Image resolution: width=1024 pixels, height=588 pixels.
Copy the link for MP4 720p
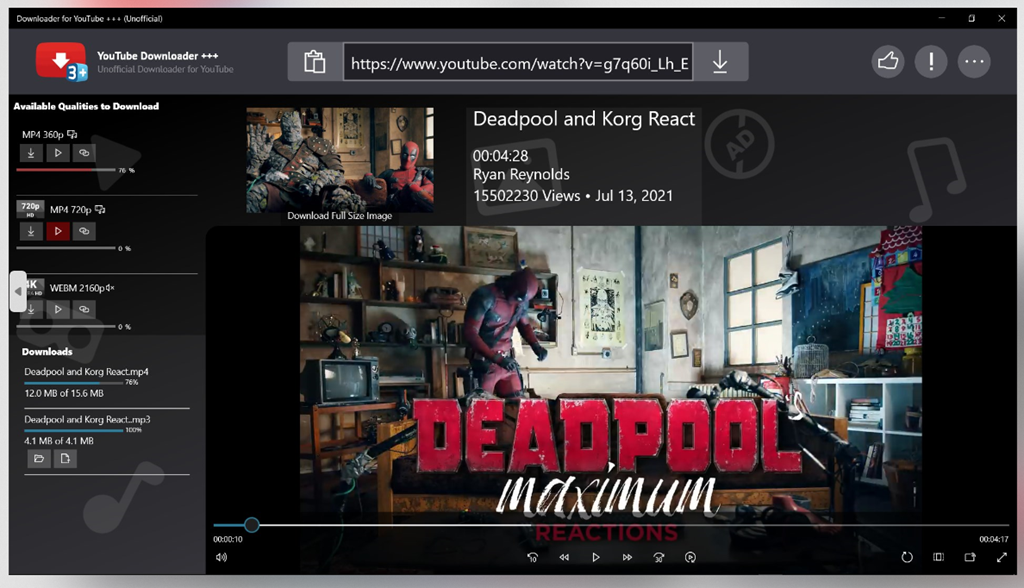84,231
